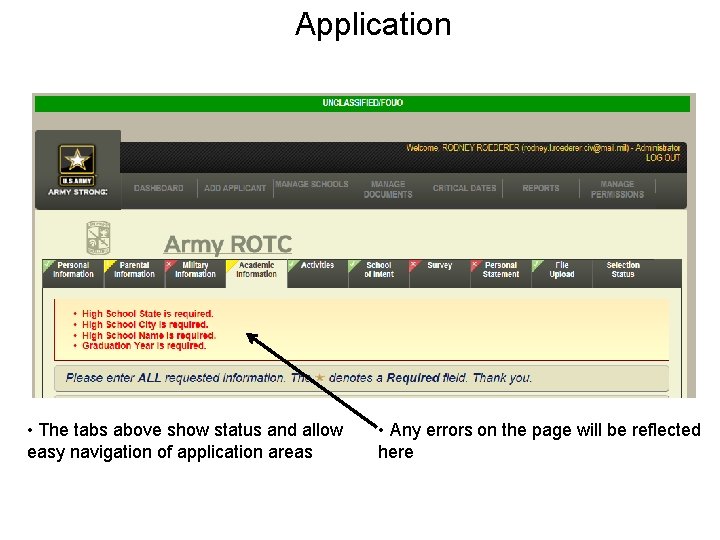The height and width of the screenshot is (540, 720).
Task: Click the 'High School State is required.' error
Action: [147, 314]
